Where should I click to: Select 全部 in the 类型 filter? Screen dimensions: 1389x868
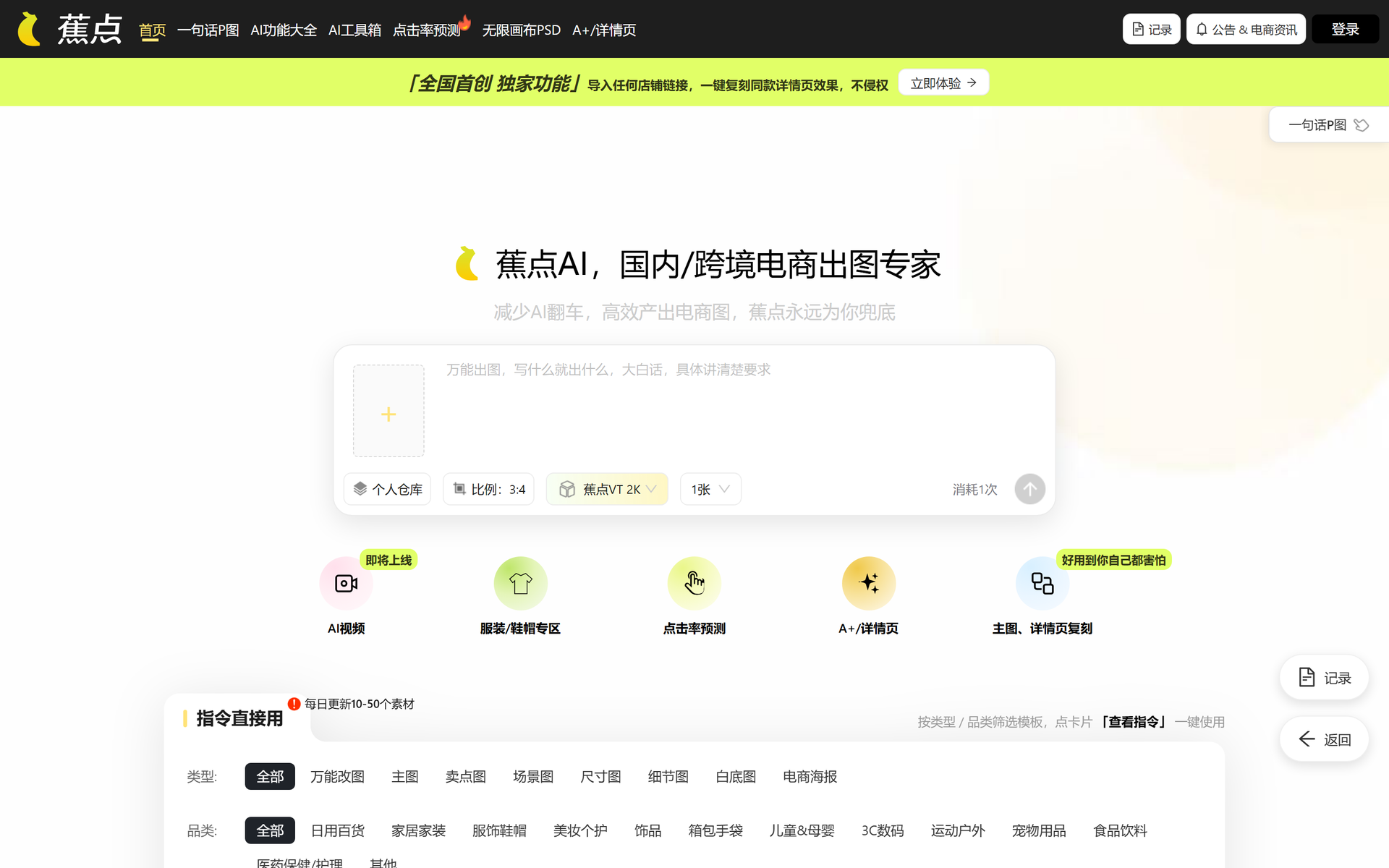pos(270,776)
